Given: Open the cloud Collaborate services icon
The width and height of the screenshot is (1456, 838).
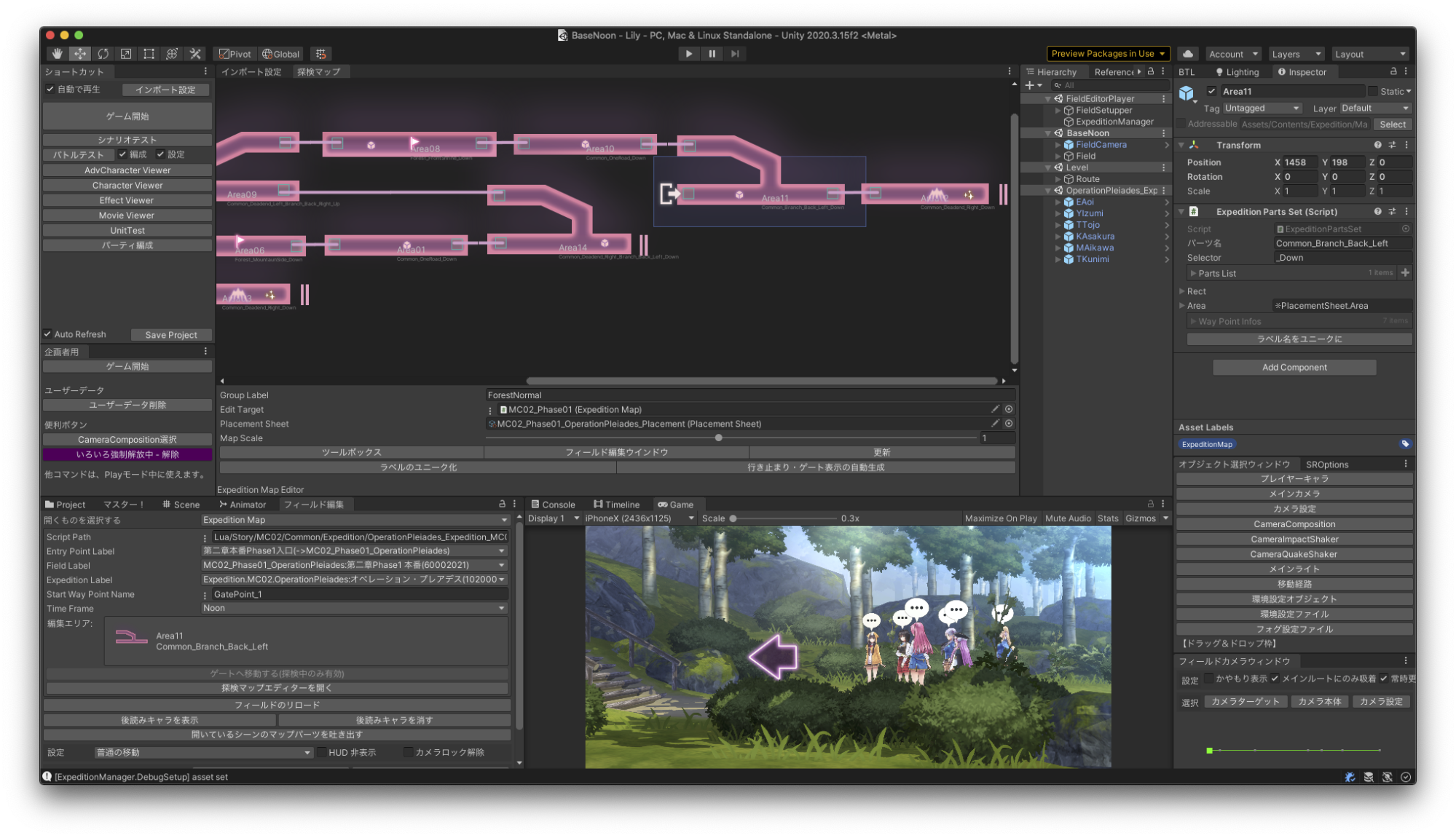Looking at the screenshot, I should click(1187, 53).
